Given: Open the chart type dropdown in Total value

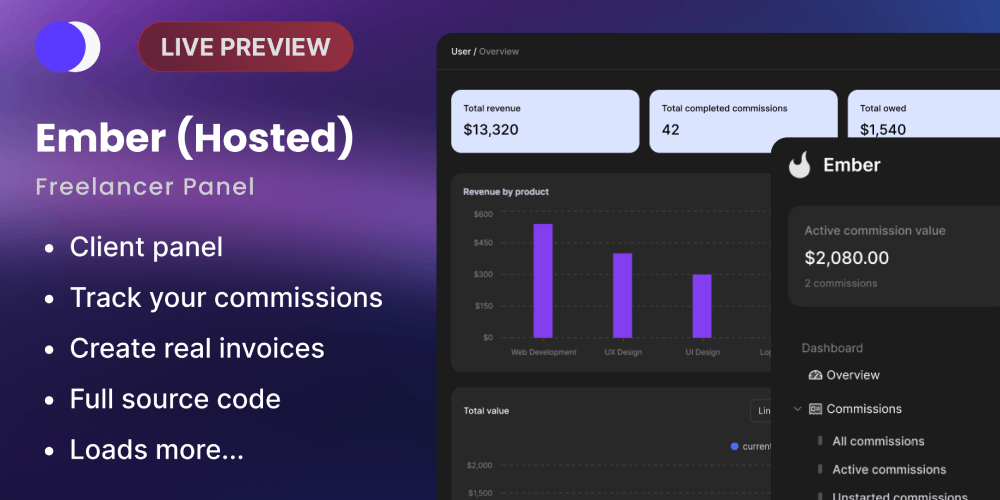Looking at the screenshot, I should click(x=761, y=411).
